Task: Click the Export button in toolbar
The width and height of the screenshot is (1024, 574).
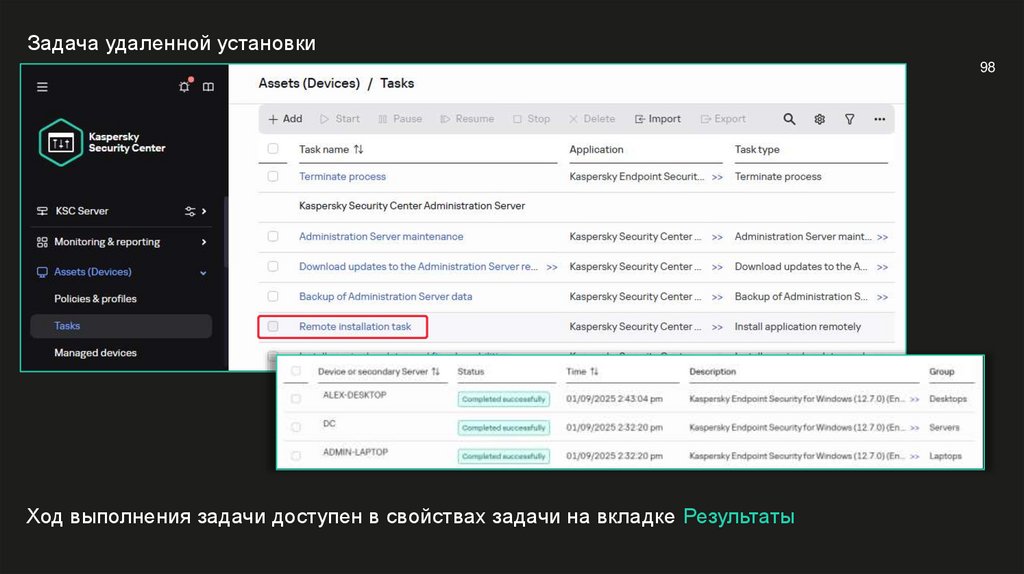Action: coord(723,119)
